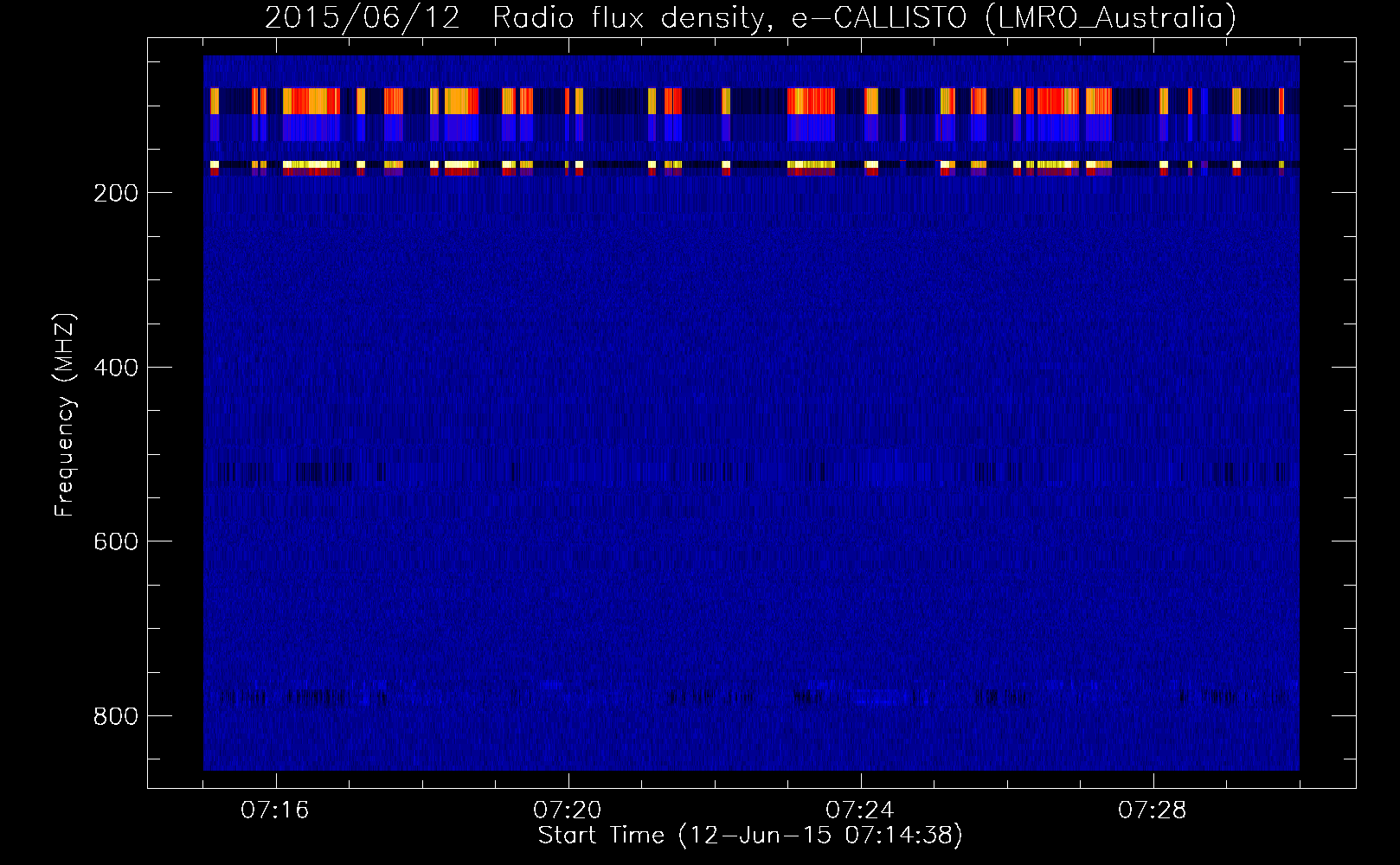Click the 'Frequency (MHZ)' axis label
This screenshot has width=1400, height=865.
point(65,414)
